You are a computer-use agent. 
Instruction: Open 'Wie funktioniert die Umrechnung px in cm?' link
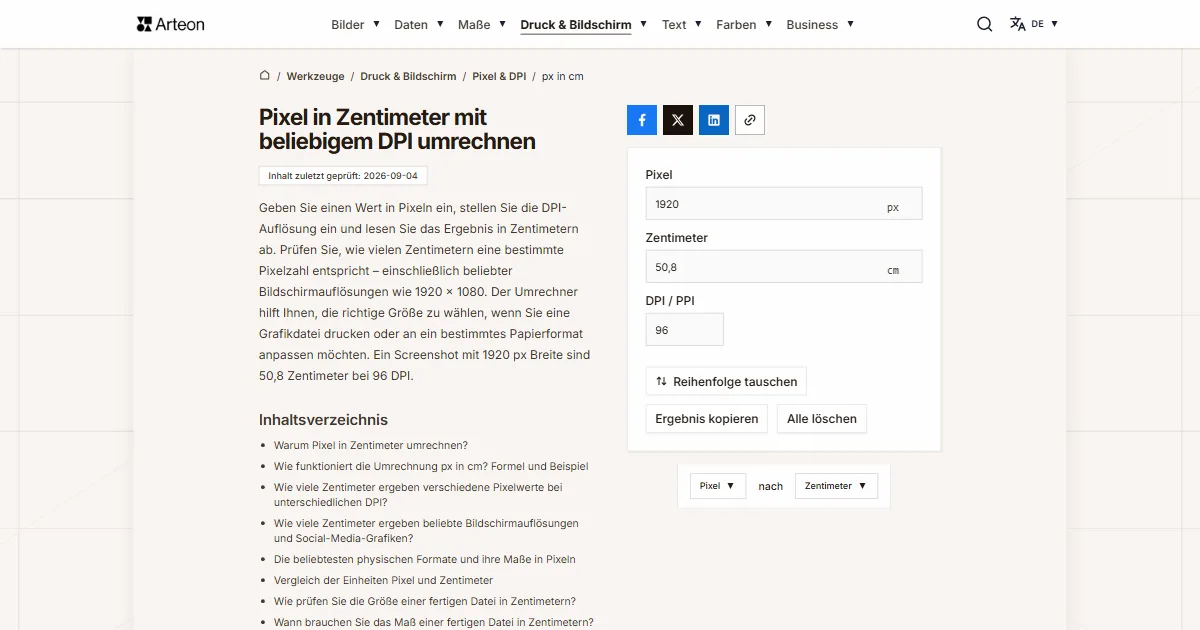[431, 467]
